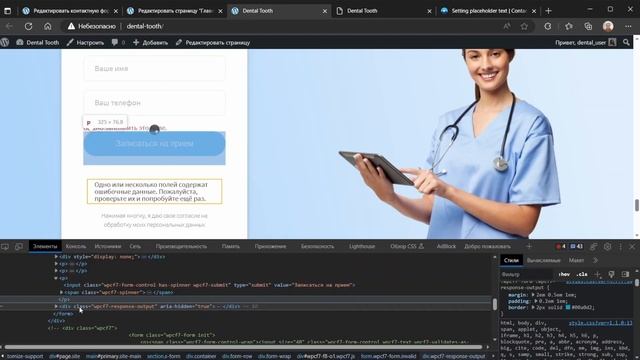Open Dental Tooth site menu in admin bar
The width and height of the screenshot is (640, 360).
point(38,42)
